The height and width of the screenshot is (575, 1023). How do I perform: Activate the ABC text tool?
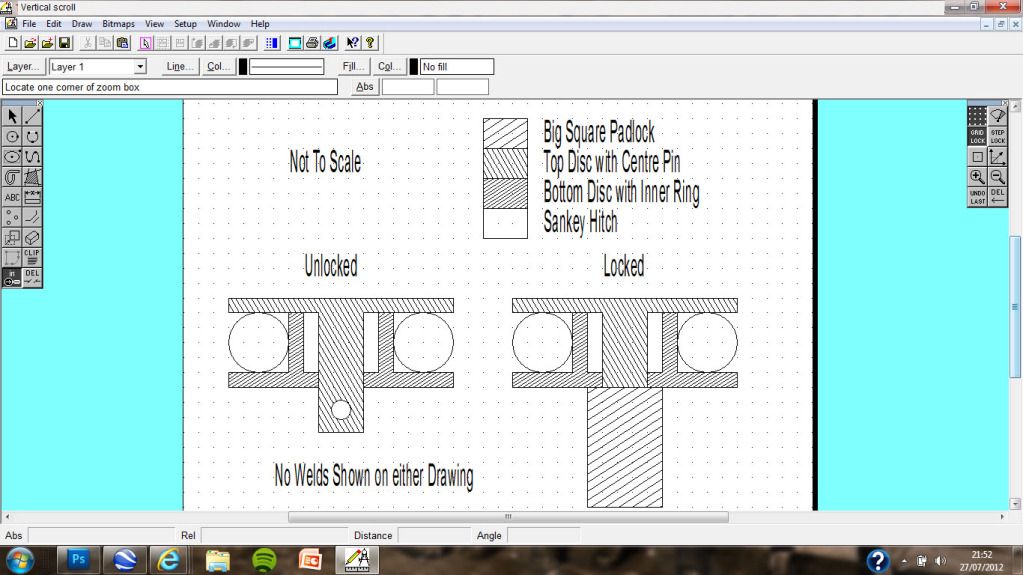point(12,197)
